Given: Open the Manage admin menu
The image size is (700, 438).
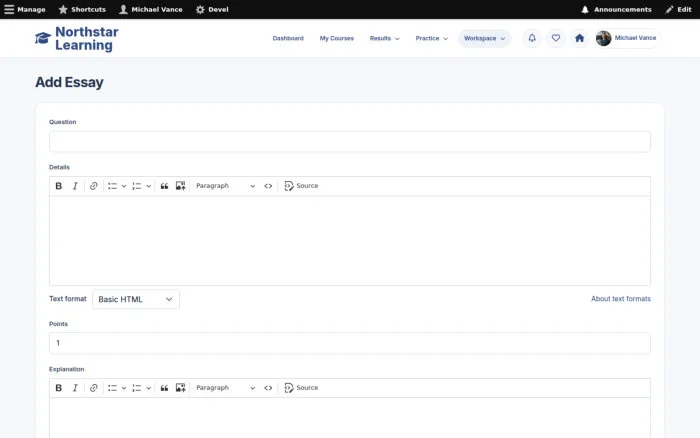Looking at the screenshot, I should point(25,9).
